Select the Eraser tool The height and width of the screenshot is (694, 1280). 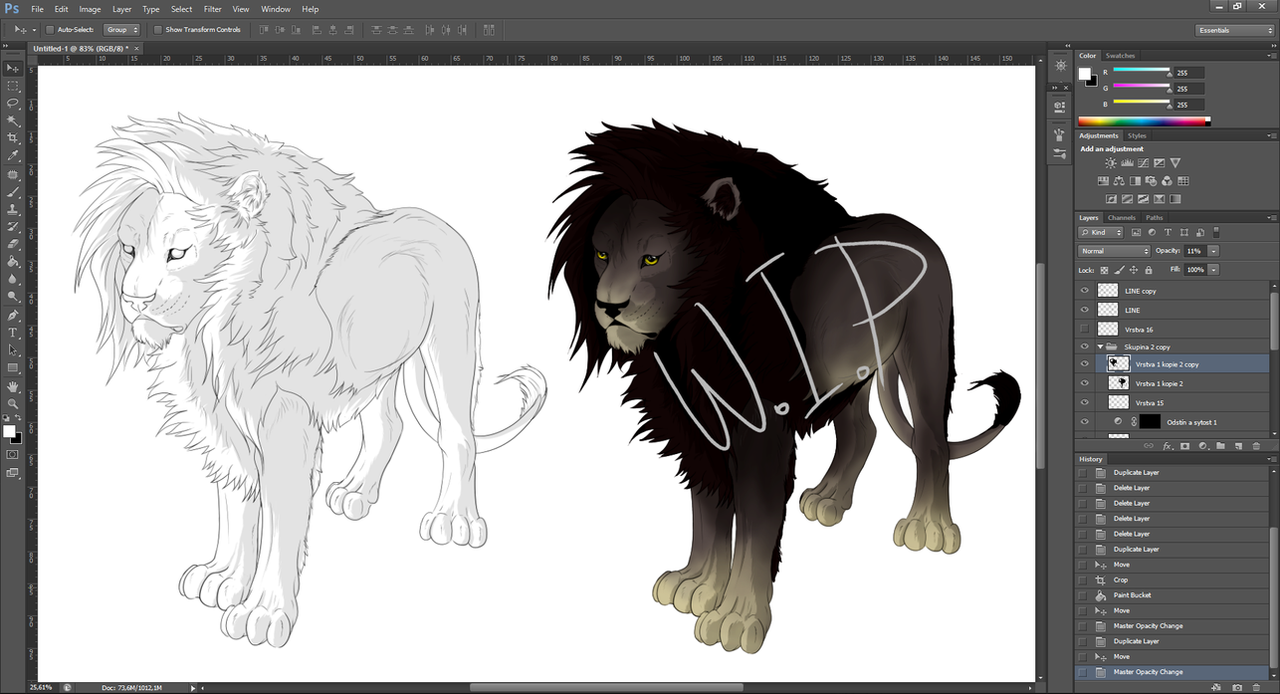[13, 244]
